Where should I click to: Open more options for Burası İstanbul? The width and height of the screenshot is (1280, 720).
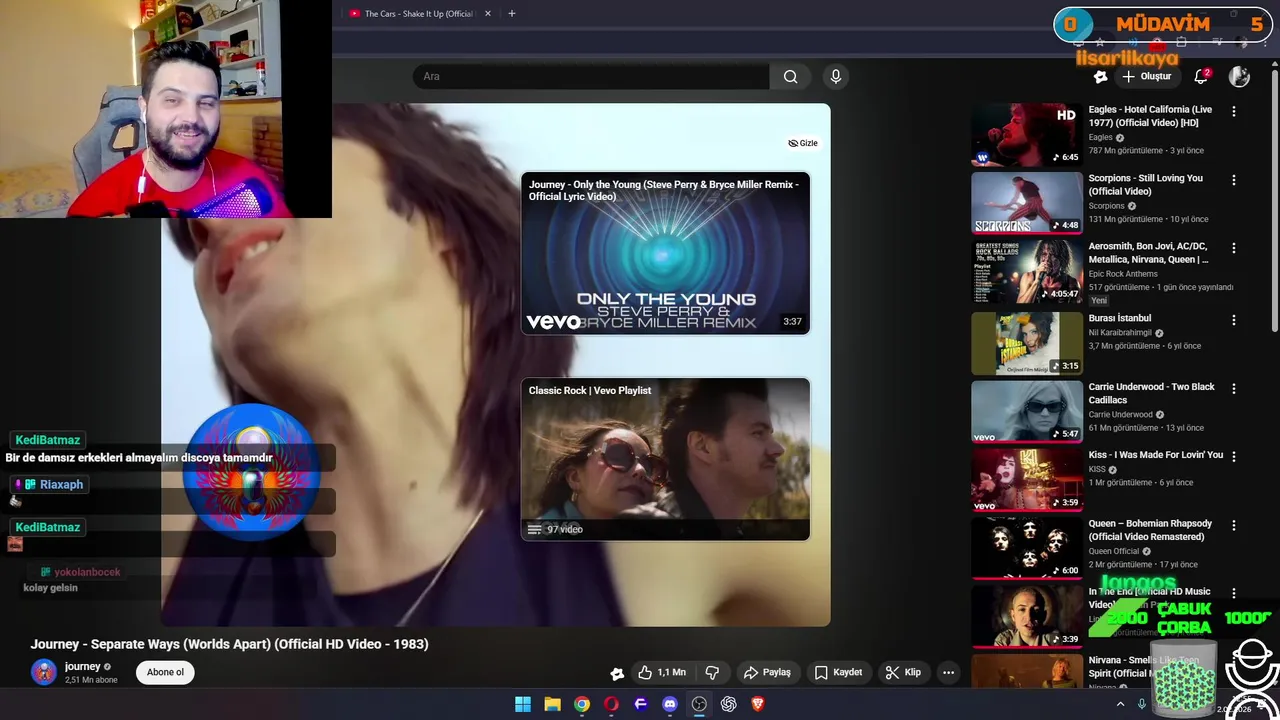(x=1234, y=320)
